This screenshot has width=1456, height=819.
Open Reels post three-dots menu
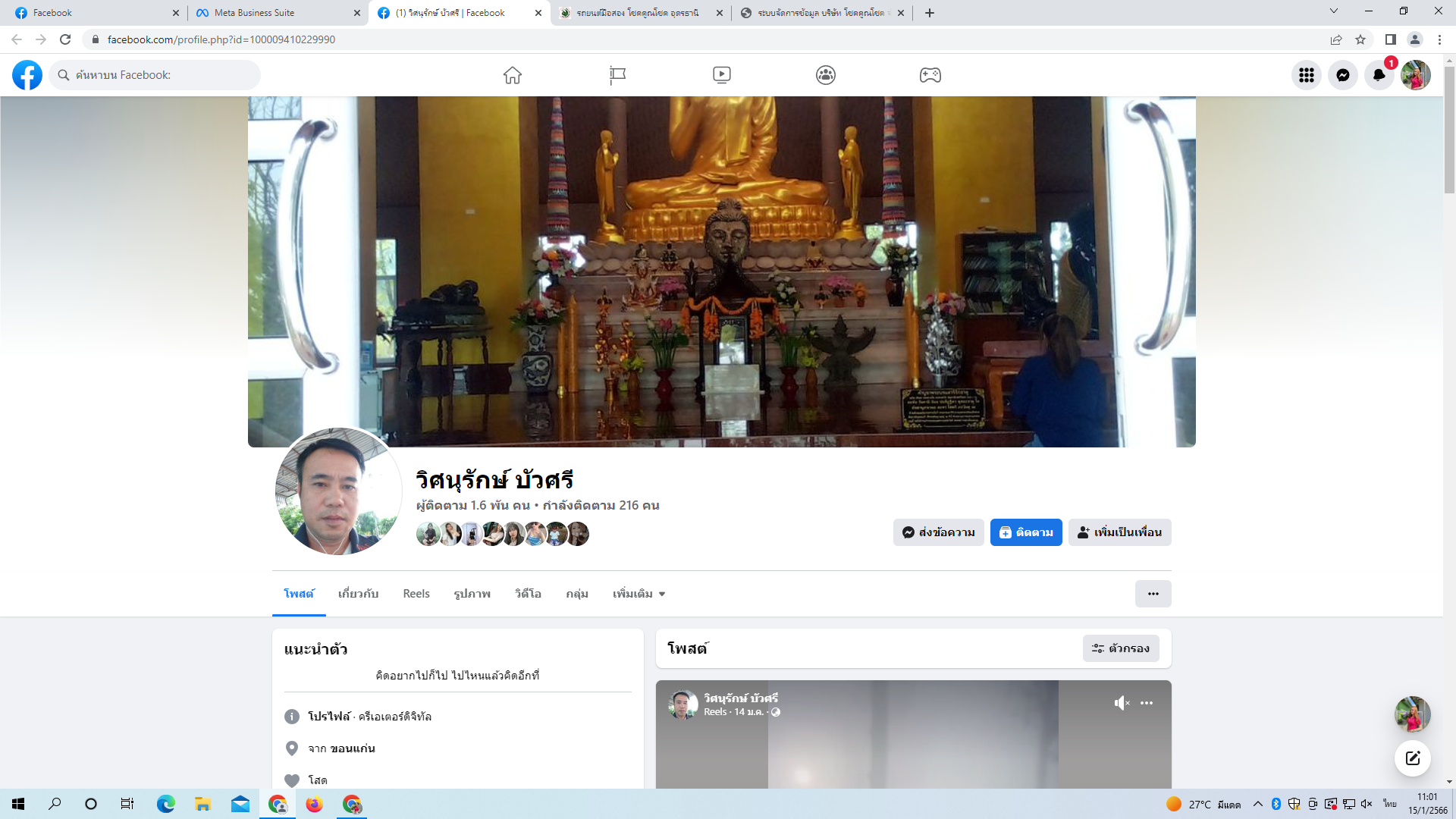1147,703
